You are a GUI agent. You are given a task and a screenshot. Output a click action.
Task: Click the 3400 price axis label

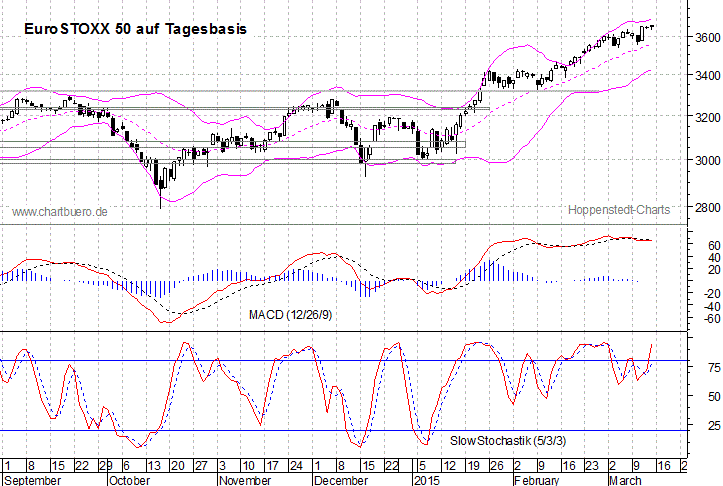tap(707, 75)
